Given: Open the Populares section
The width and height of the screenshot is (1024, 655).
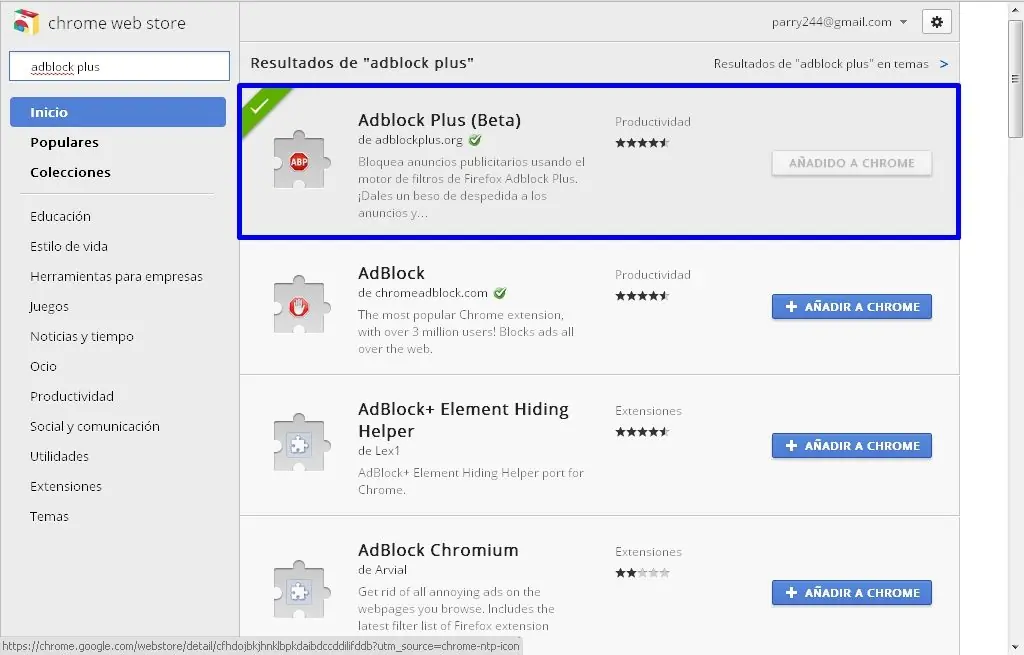Looking at the screenshot, I should (64, 142).
